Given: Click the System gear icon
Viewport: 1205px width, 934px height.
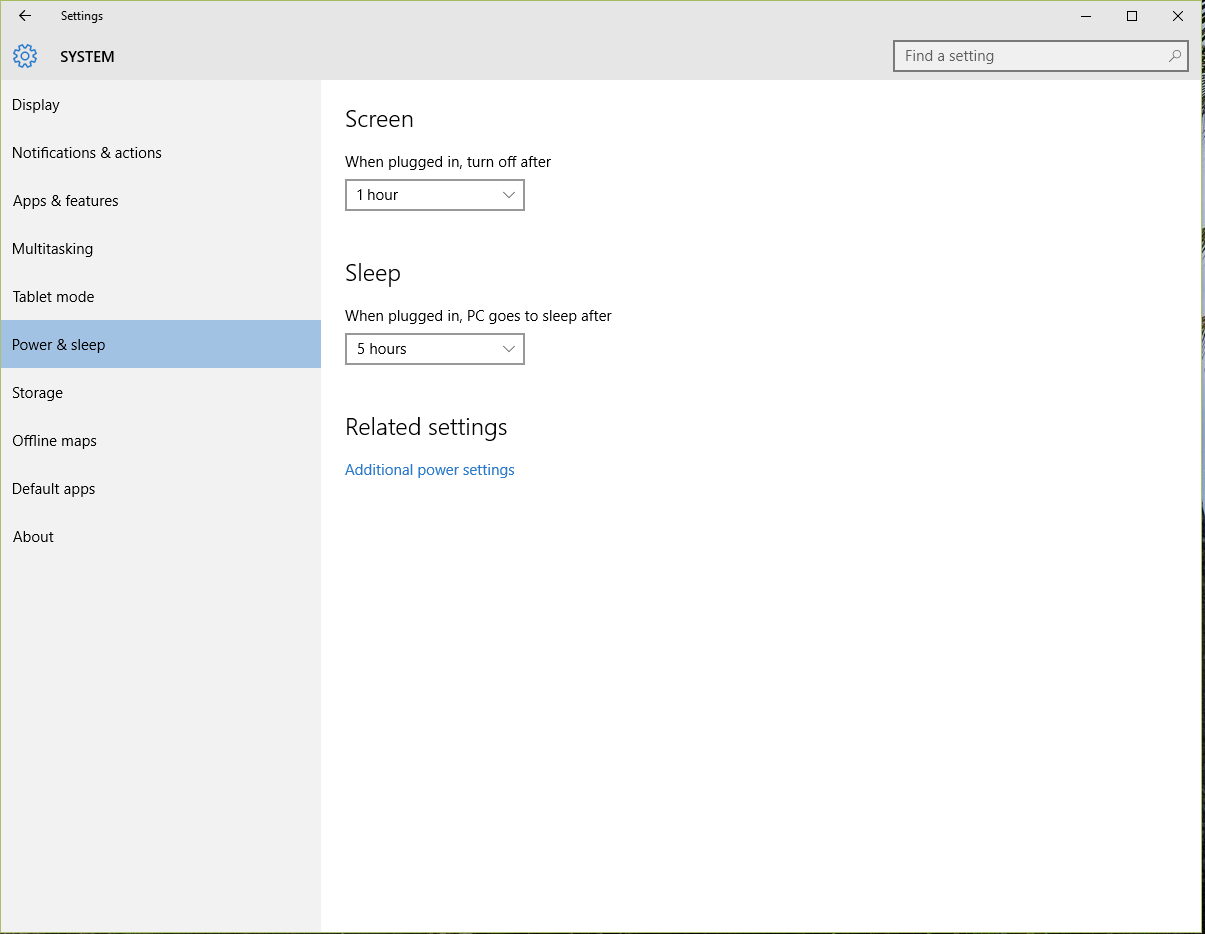Looking at the screenshot, I should [x=25, y=56].
